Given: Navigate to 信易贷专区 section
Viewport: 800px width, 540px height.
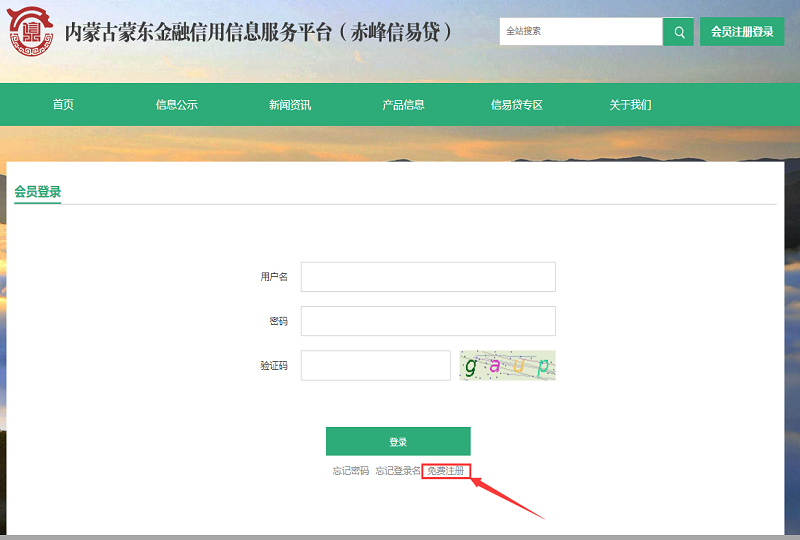Looking at the screenshot, I should 516,105.
